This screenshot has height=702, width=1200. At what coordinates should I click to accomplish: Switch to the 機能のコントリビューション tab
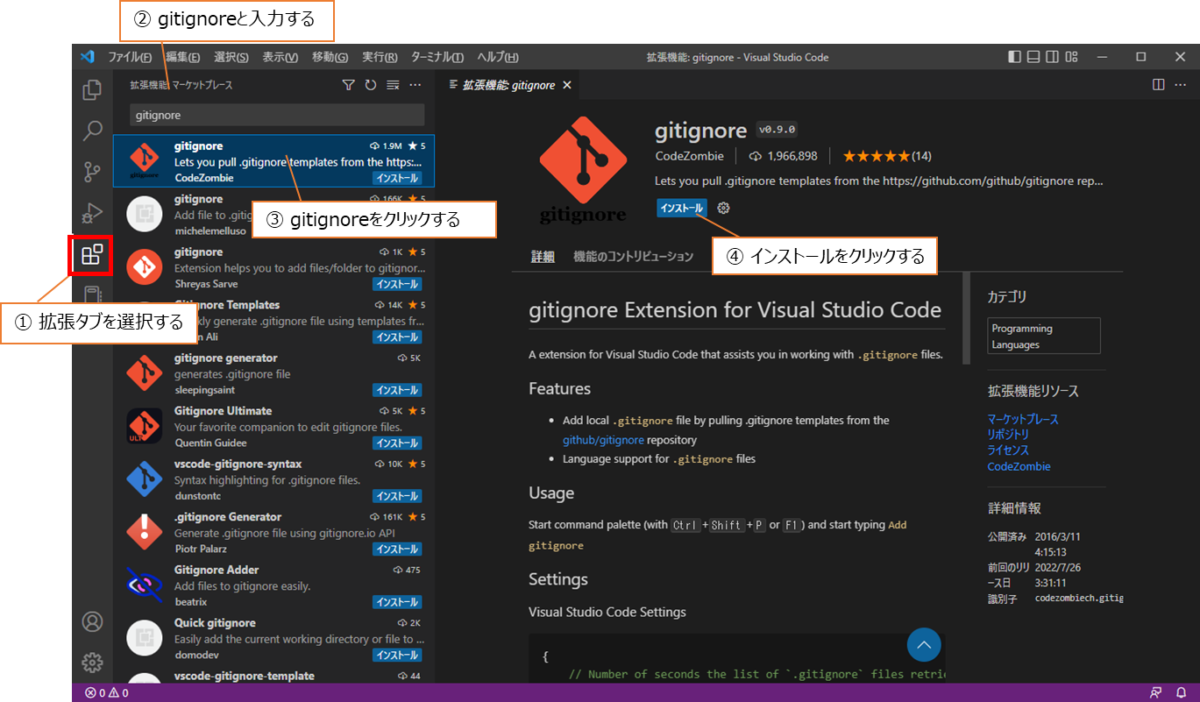[633, 257]
